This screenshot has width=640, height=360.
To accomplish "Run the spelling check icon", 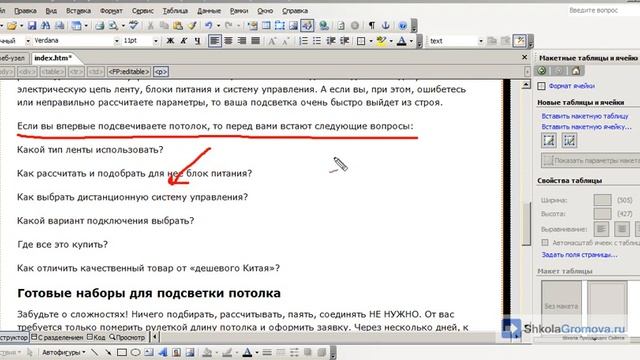I will coord(133,26).
